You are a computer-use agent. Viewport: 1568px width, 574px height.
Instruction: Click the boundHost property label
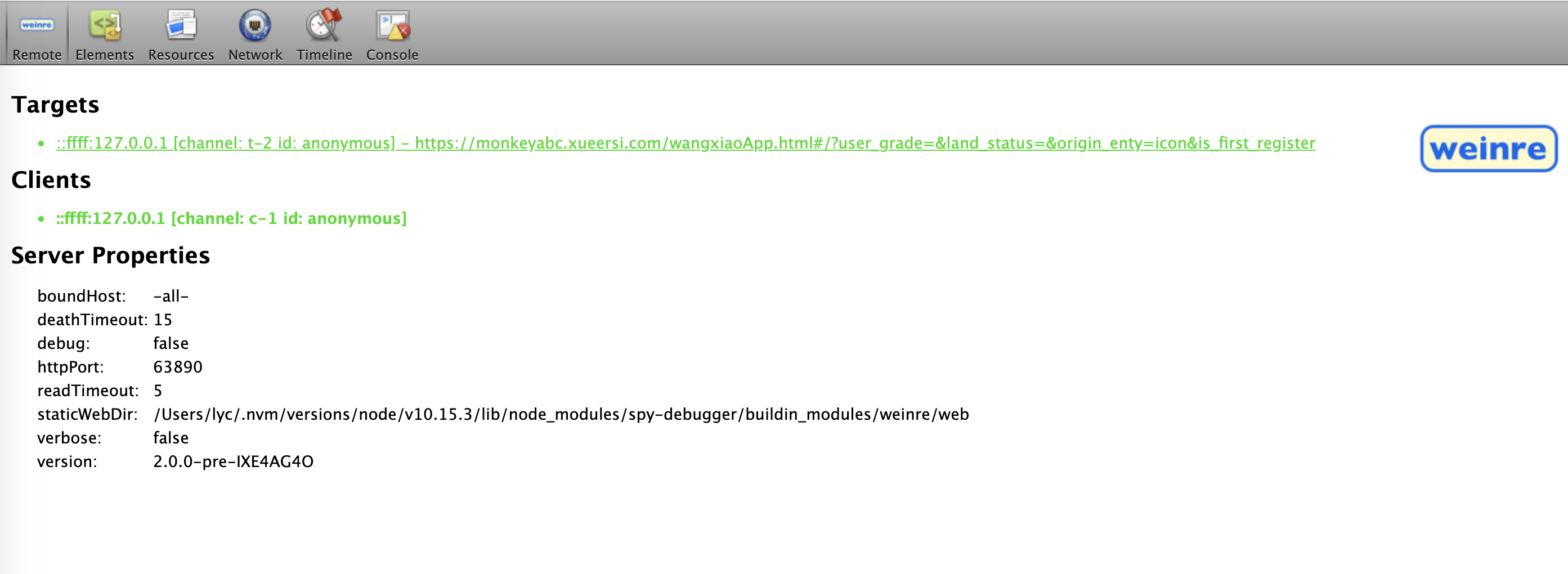(82, 296)
